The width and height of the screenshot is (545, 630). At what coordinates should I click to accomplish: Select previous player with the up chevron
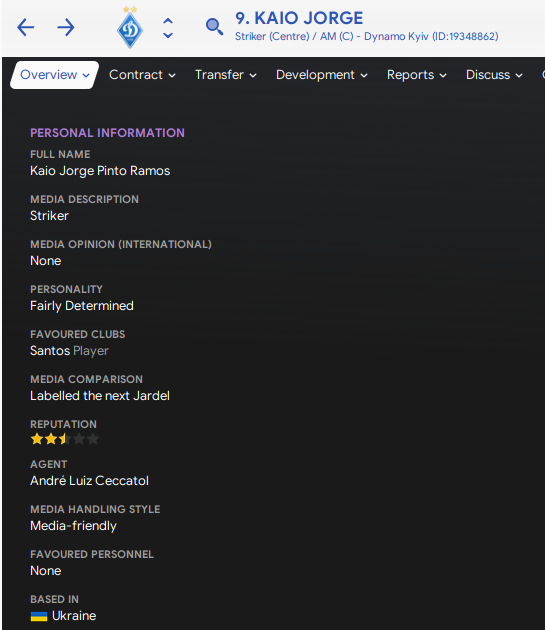(x=168, y=20)
